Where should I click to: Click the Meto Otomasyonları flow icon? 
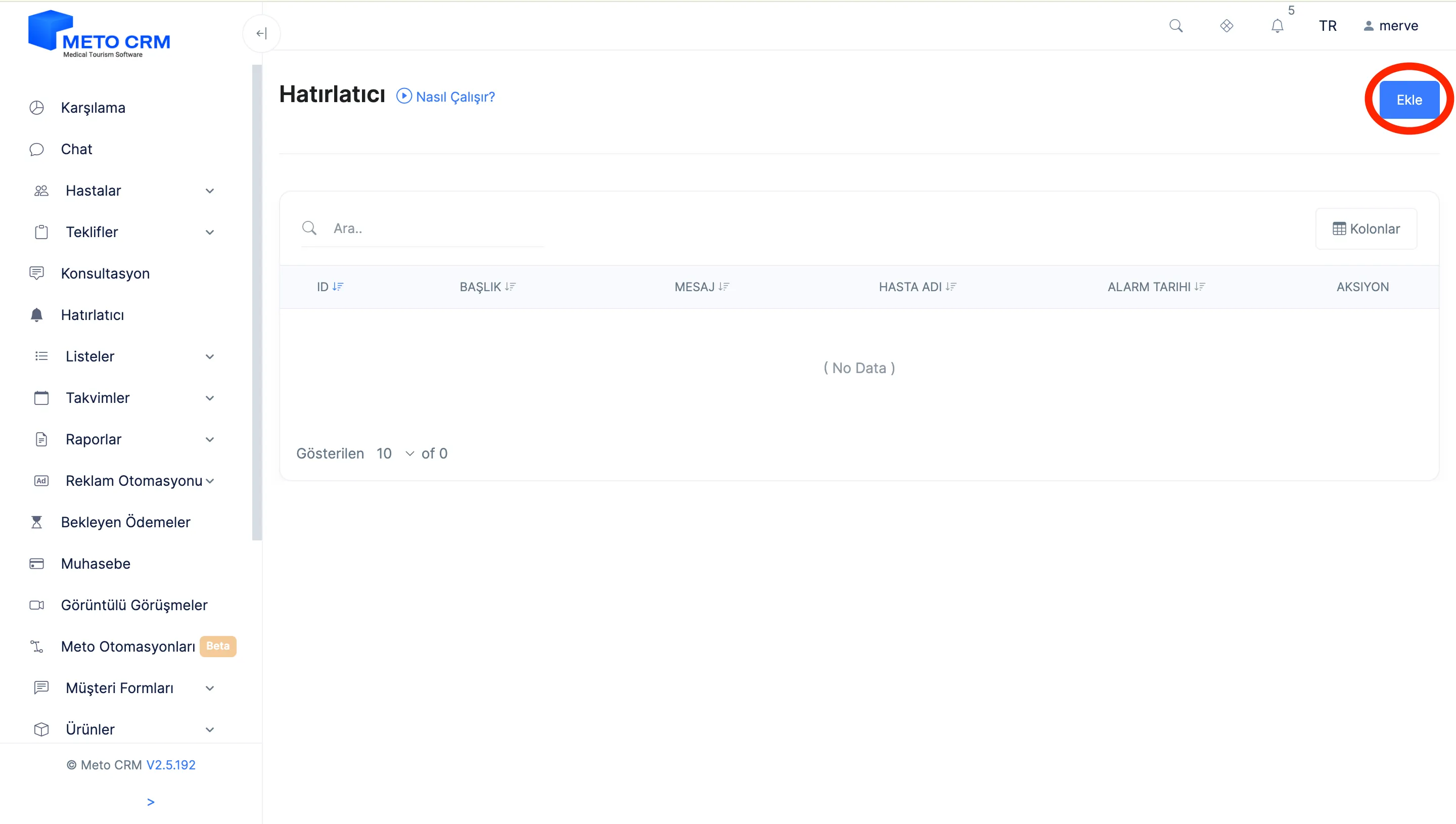pyautogui.click(x=36, y=646)
